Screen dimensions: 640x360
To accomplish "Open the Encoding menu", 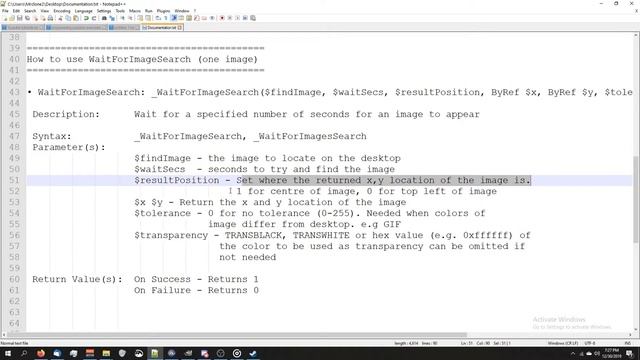I will click(62, 11).
